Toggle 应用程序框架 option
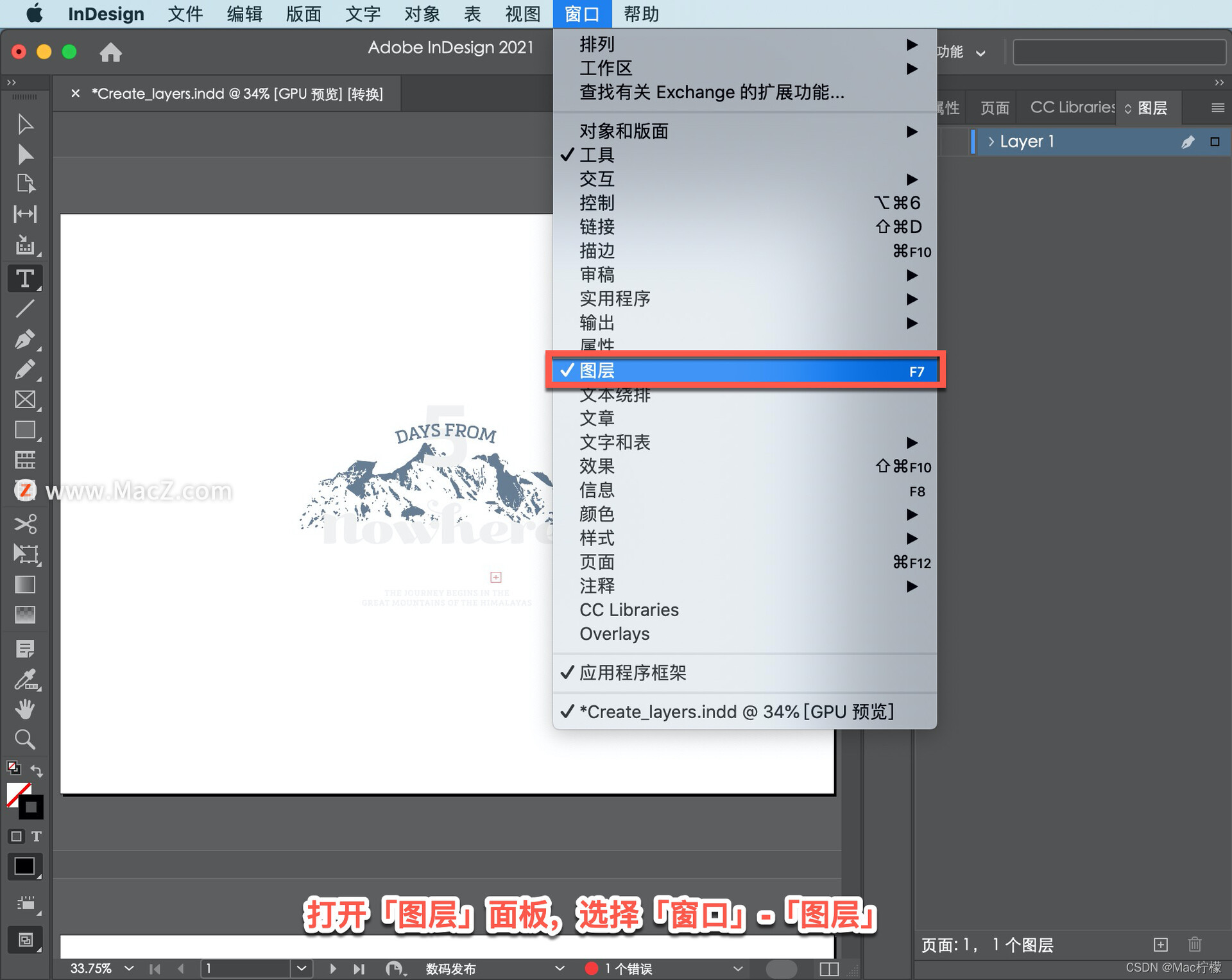1232x980 pixels. [744, 673]
